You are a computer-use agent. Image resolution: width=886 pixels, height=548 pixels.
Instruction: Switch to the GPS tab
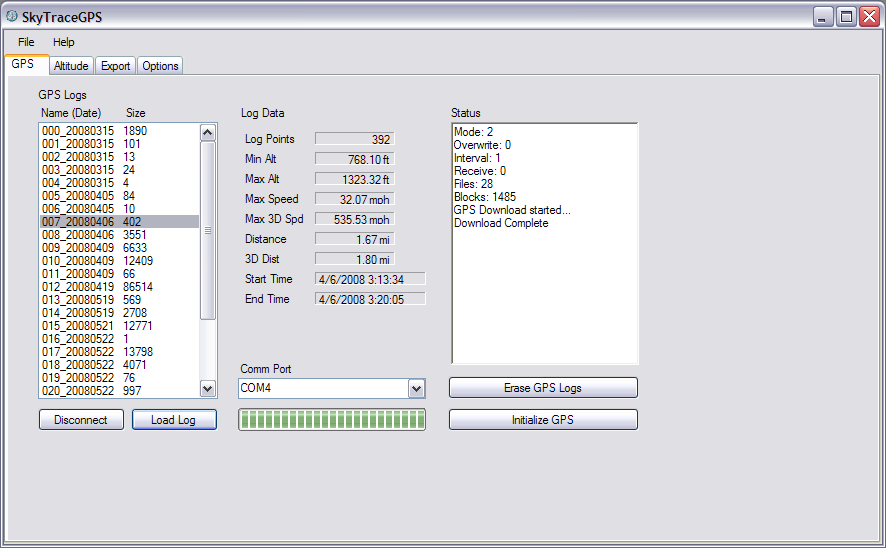pos(27,64)
